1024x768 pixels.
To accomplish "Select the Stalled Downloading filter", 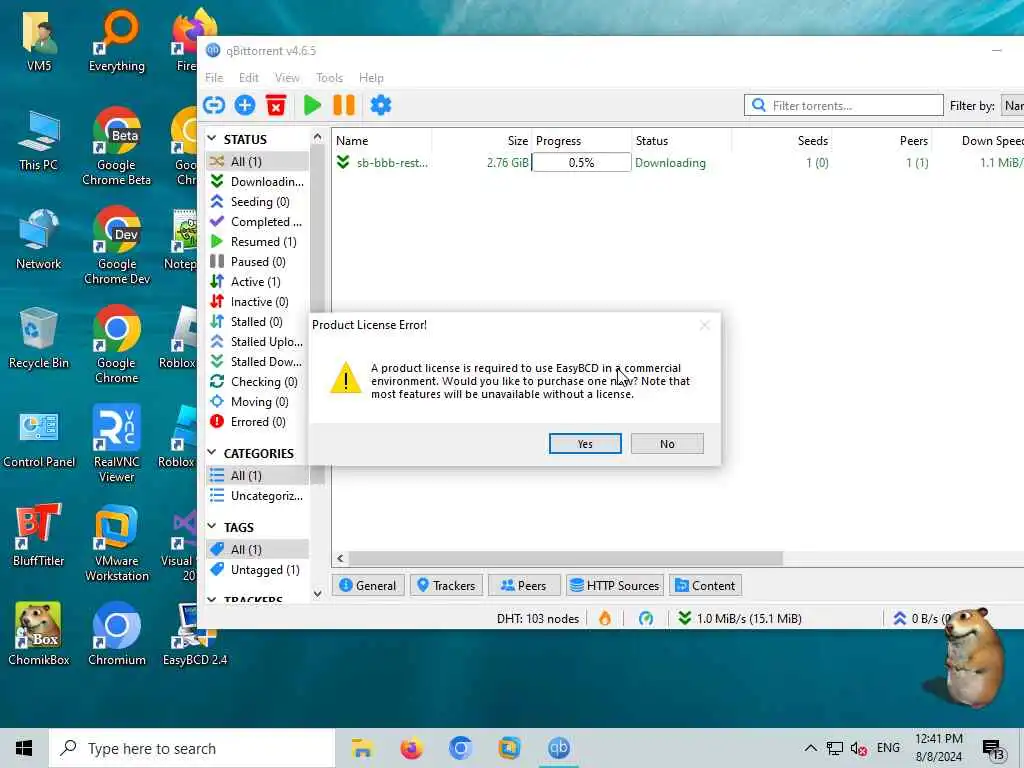I will click(257, 362).
